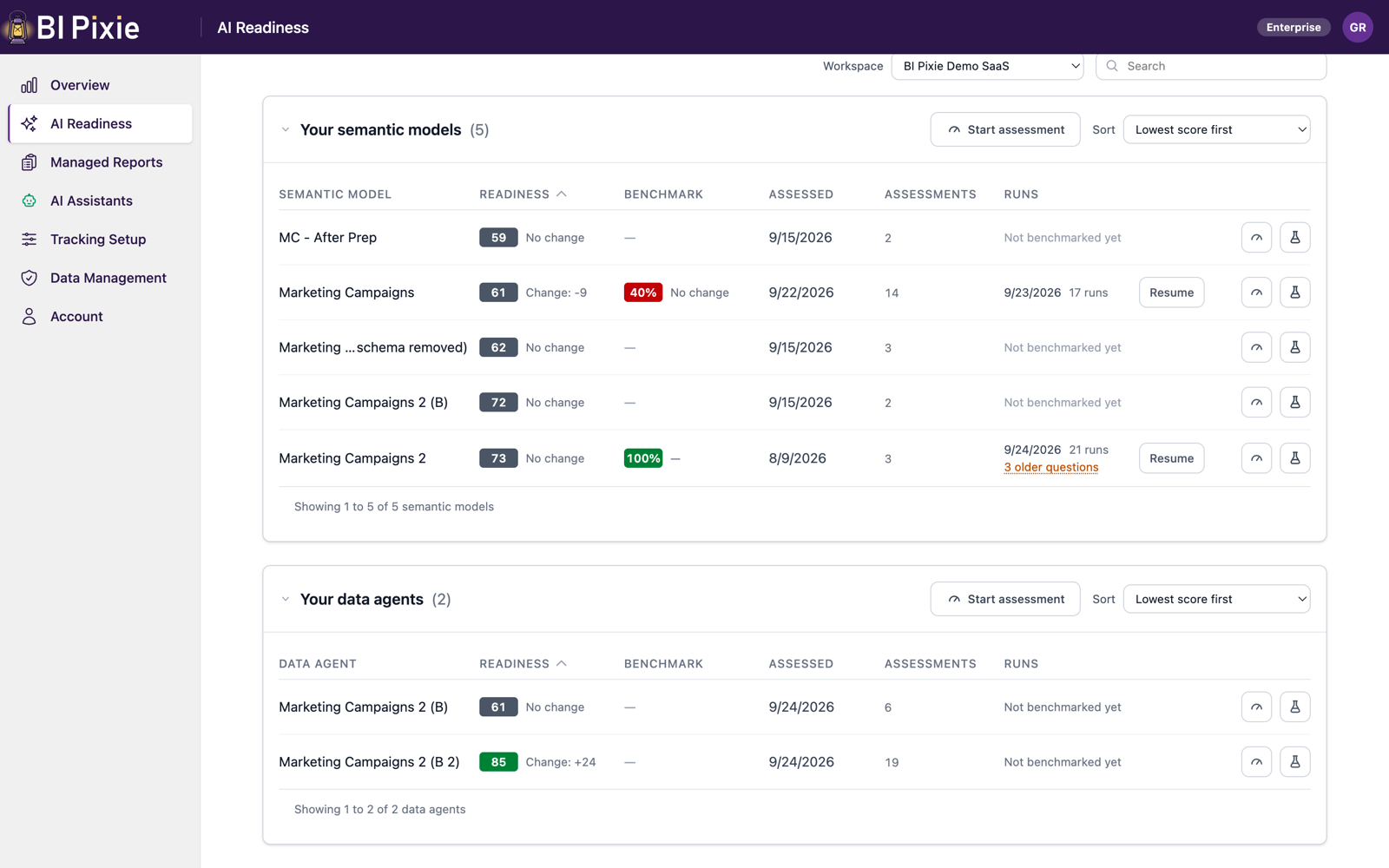
Task: Click the assessment gauge icon for MC - After Prep
Action: point(1256,237)
